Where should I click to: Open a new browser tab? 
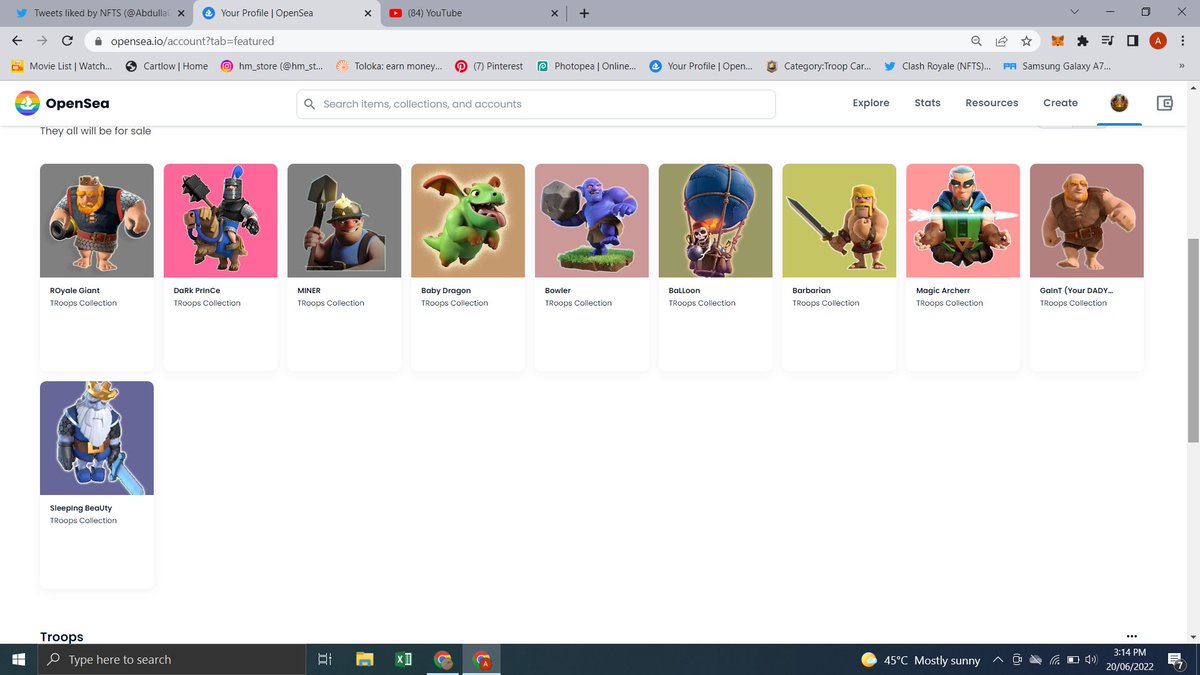[x=584, y=13]
